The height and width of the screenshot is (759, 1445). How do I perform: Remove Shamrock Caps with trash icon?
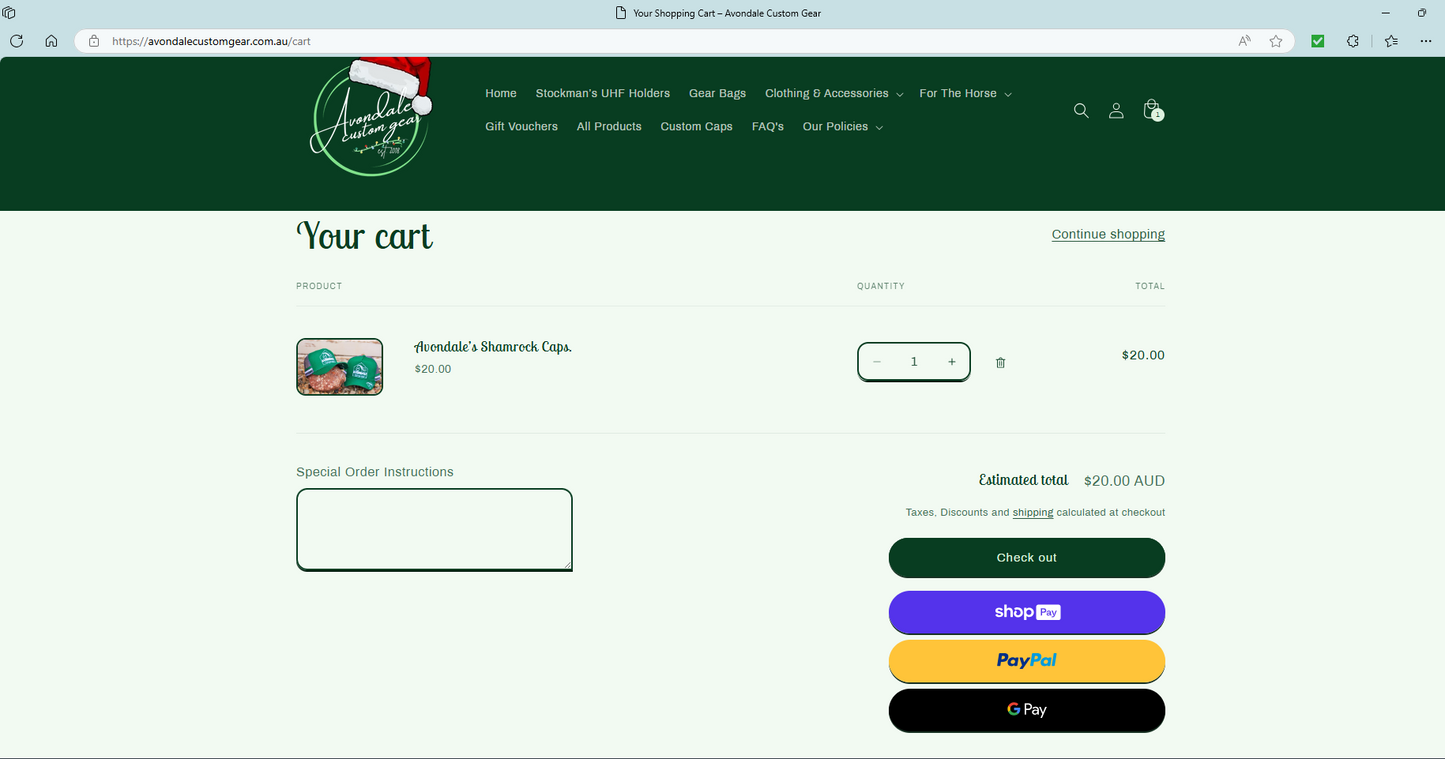[1000, 363]
